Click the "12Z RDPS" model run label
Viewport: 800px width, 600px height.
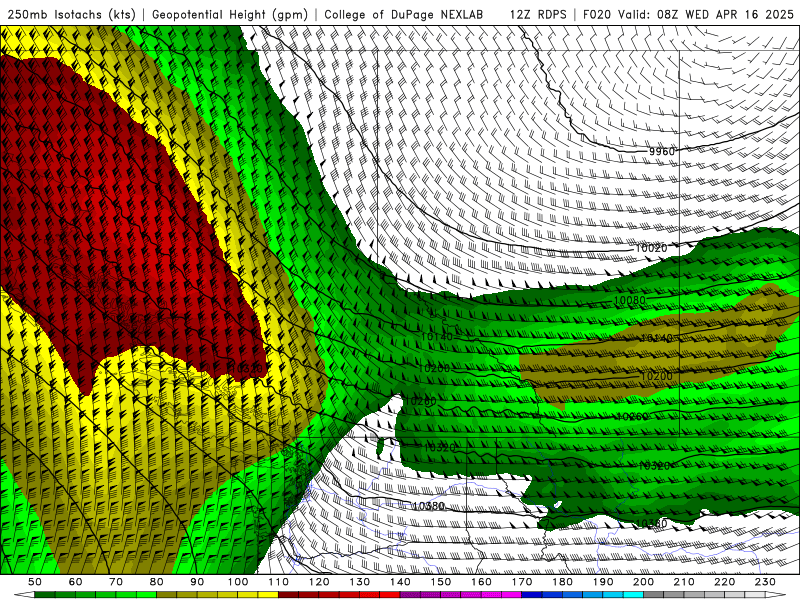[538, 15]
